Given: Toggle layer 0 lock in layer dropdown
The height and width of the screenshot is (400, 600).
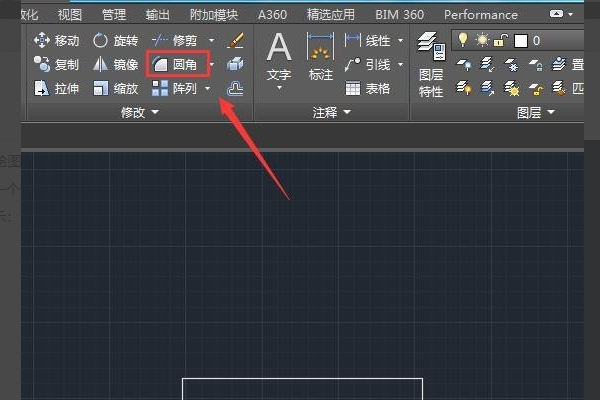Looking at the screenshot, I should [501, 40].
